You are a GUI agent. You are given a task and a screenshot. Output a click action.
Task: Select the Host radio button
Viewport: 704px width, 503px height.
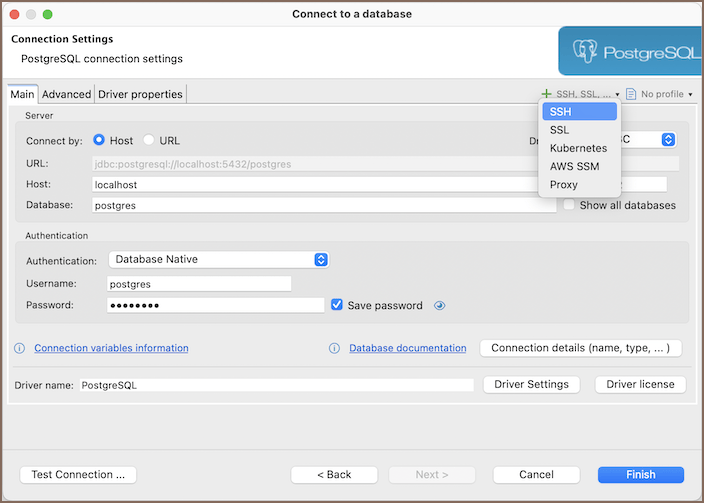coord(99,141)
